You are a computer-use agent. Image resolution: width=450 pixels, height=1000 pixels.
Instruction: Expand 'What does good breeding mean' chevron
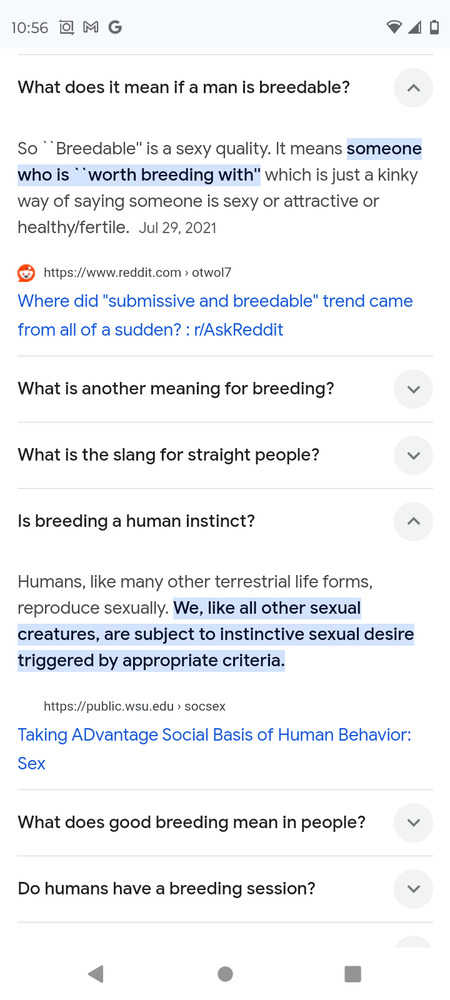point(413,823)
